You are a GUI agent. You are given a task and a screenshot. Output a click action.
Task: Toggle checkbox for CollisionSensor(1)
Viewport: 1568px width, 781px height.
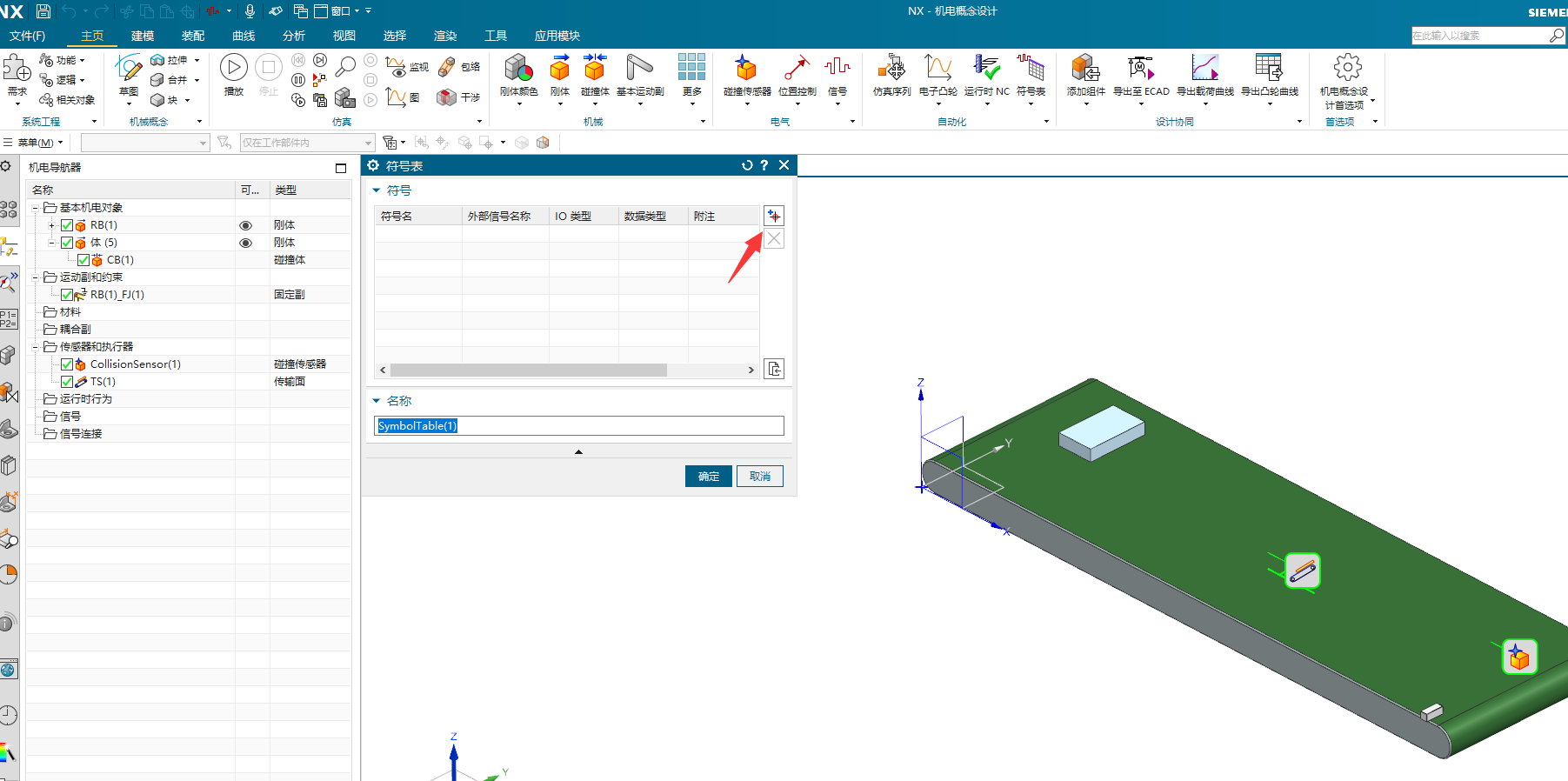pos(67,364)
